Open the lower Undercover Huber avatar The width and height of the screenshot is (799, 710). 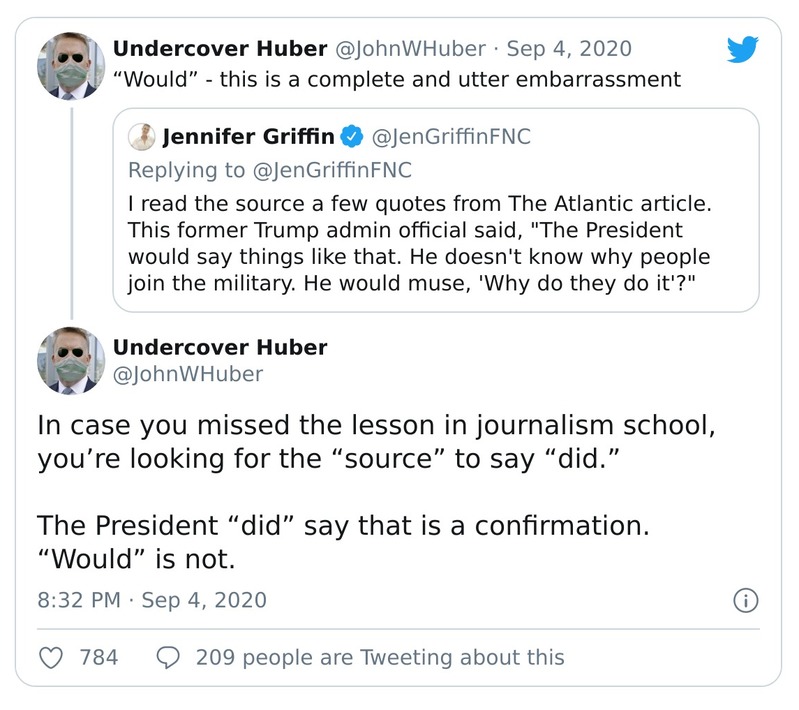point(71,361)
